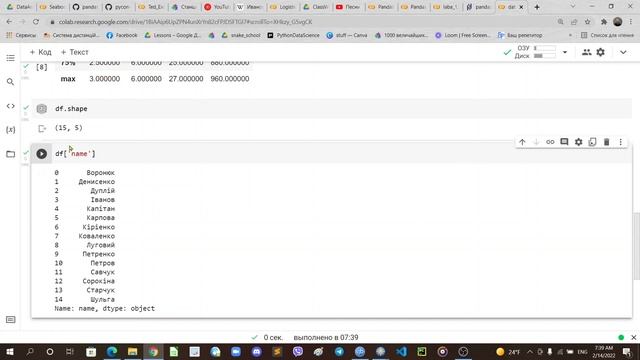Open Visual Studio Code from the taskbar
The height and width of the screenshot is (360, 640).
tap(401, 351)
